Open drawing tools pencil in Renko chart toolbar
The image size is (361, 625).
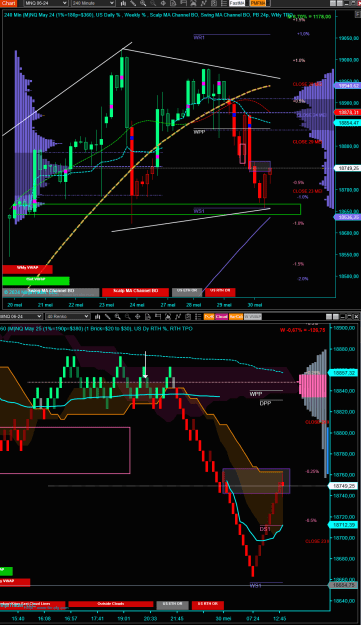[108, 316]
